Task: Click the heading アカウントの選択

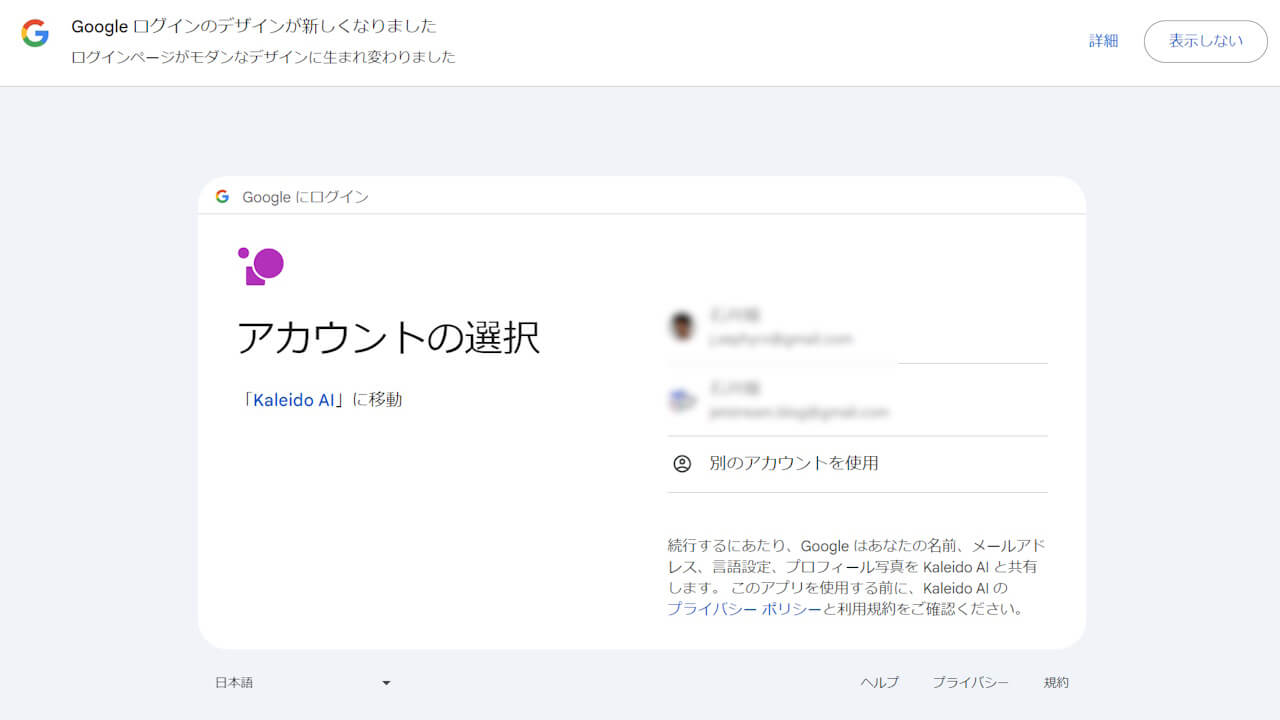Action: (388, 338)
